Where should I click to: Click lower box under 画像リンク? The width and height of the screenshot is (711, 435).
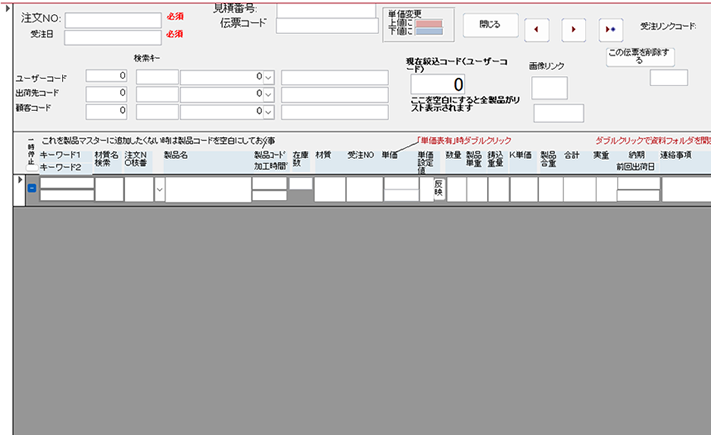pyautogui.click(x=558, y=113)
